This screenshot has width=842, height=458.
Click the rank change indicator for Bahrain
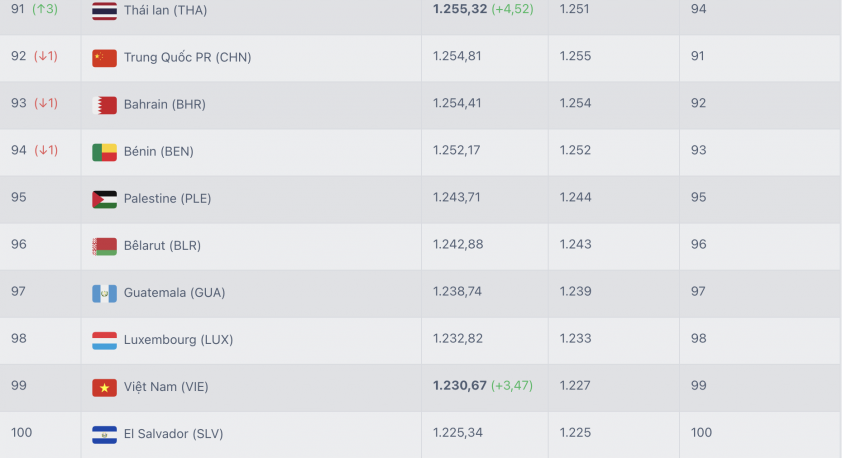click(46, 103)
